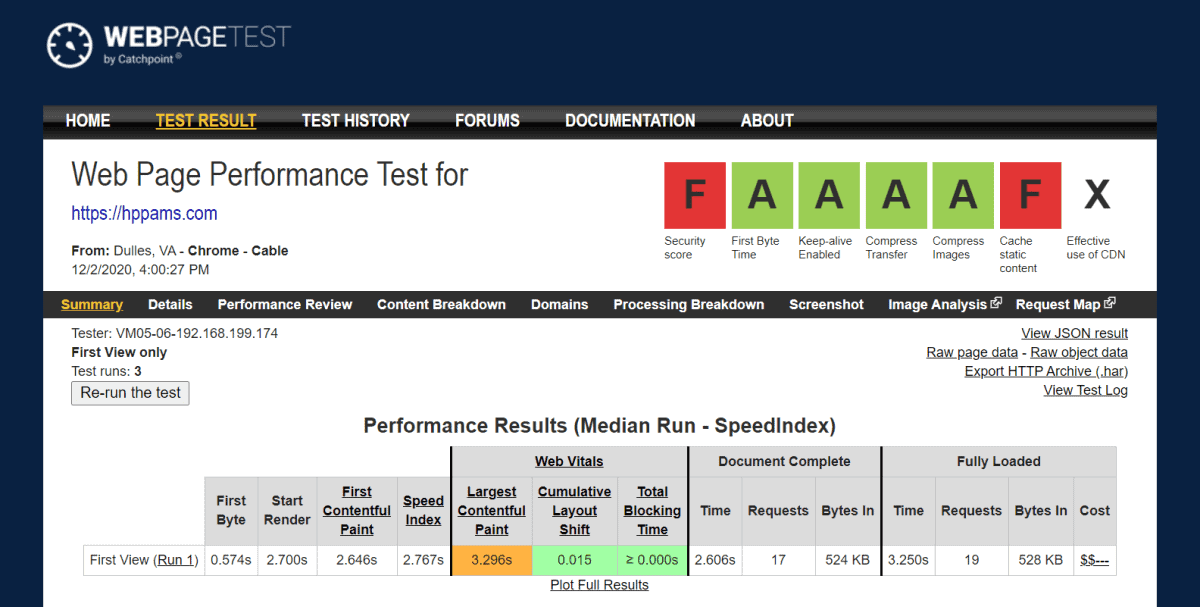Switch to the Details tab
Screen dimensions: 1200x607
170,304
